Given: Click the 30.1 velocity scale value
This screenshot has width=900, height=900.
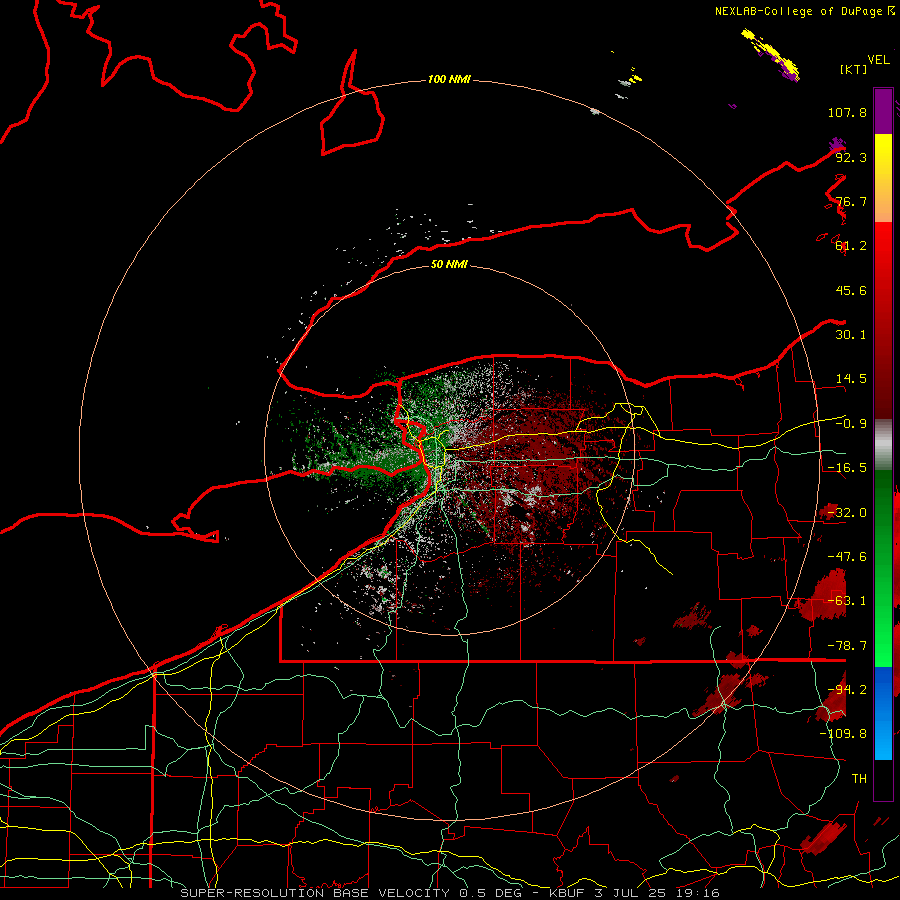Looking at the screenshot, I should click(851, 335).
